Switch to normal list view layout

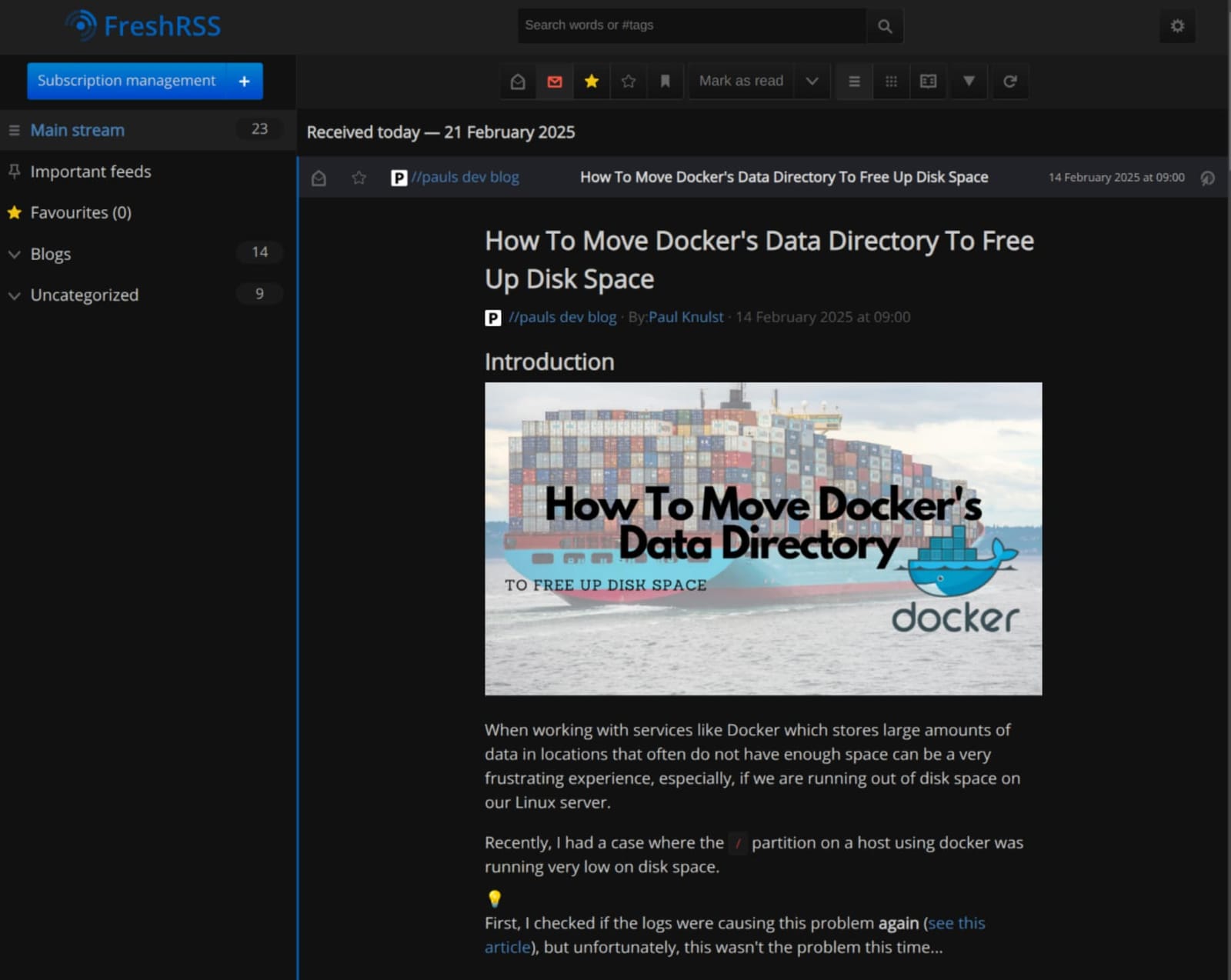click(853, 81)
